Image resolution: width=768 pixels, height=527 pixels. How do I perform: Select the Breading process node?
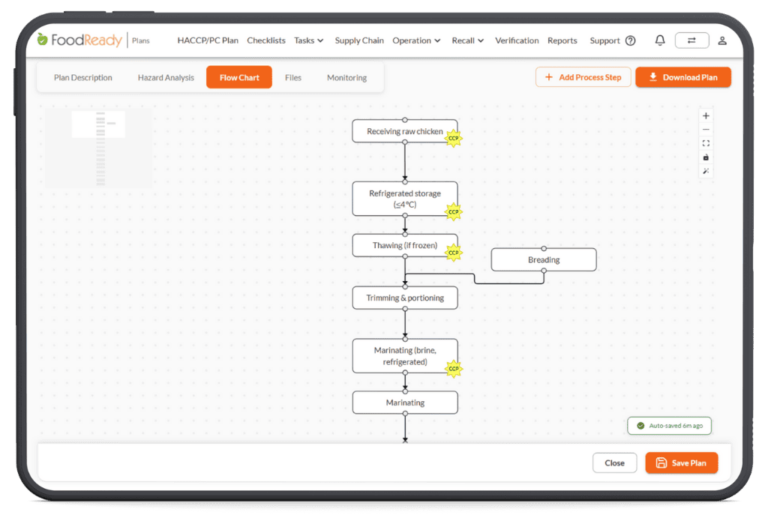point(544,260)
